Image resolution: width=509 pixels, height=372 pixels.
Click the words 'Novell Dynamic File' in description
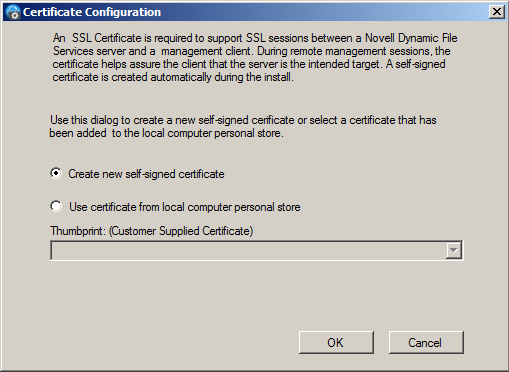(411, 38)
